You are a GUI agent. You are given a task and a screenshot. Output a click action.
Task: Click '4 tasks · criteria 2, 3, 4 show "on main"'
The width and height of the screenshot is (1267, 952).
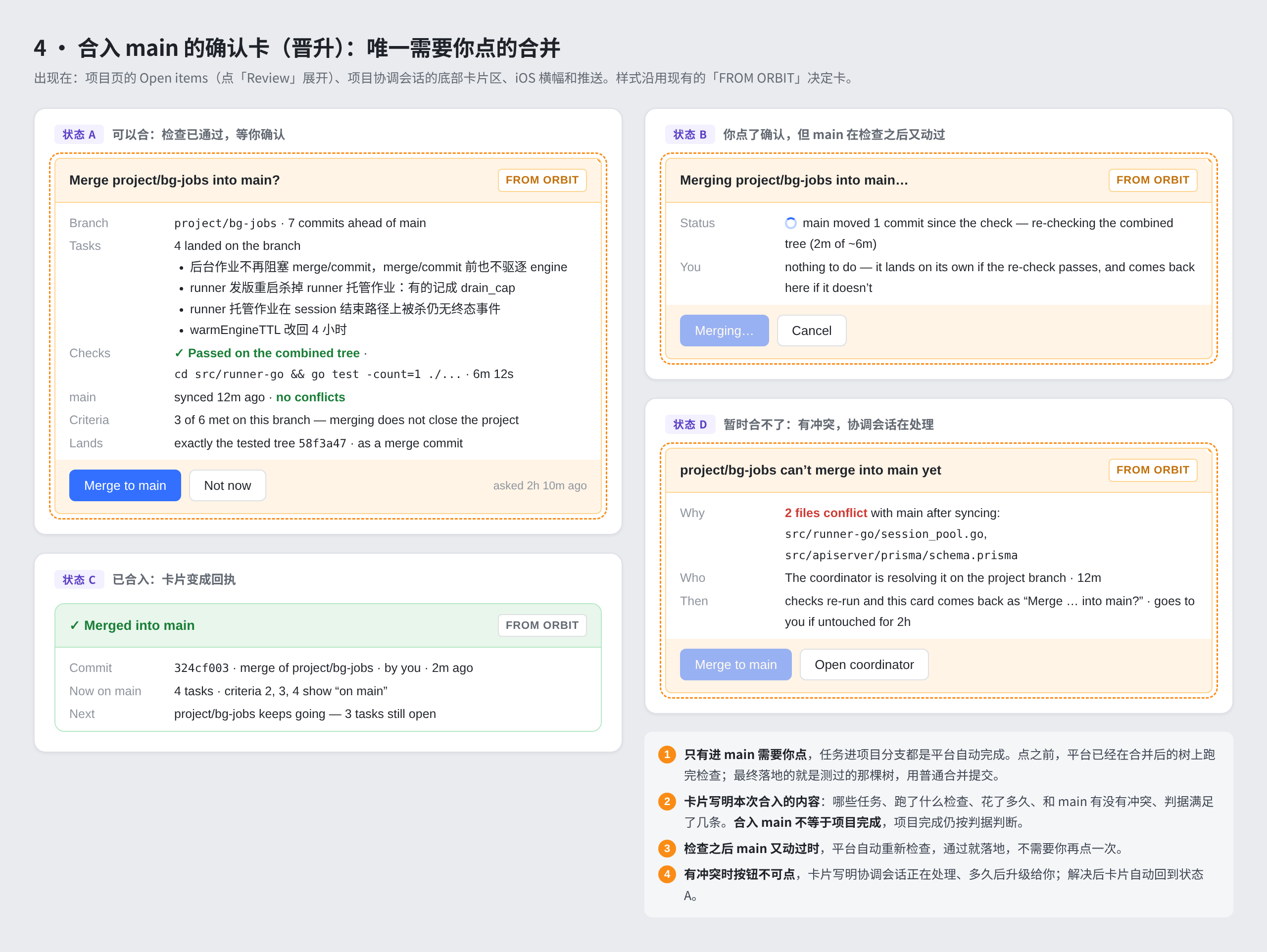(x=281, y=691)
